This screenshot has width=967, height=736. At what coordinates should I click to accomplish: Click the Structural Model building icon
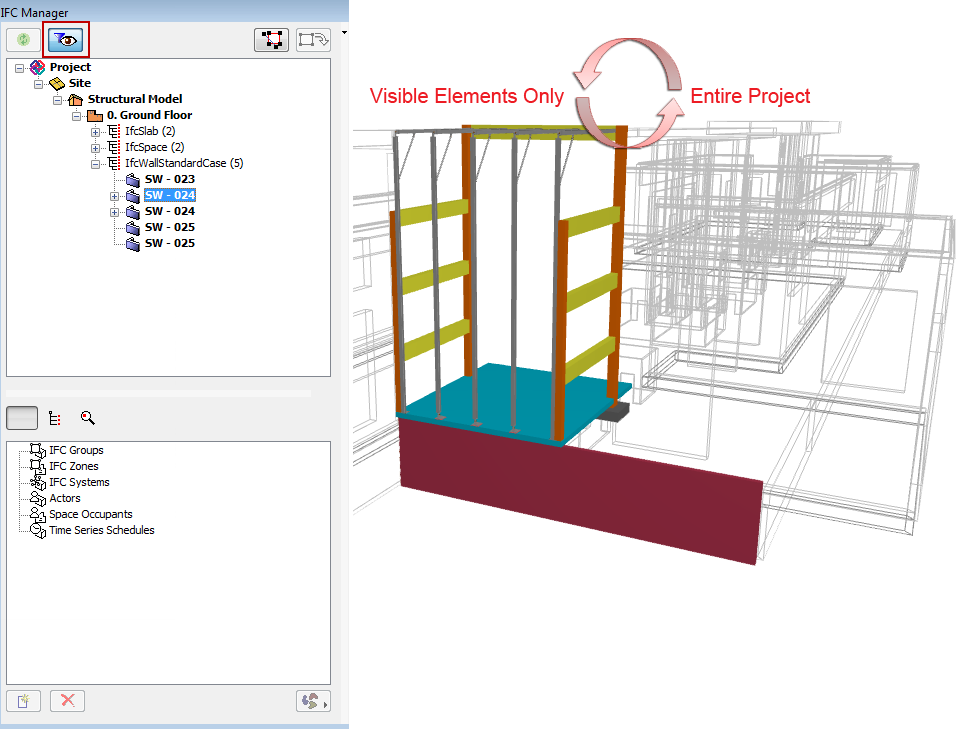point(75,99)
